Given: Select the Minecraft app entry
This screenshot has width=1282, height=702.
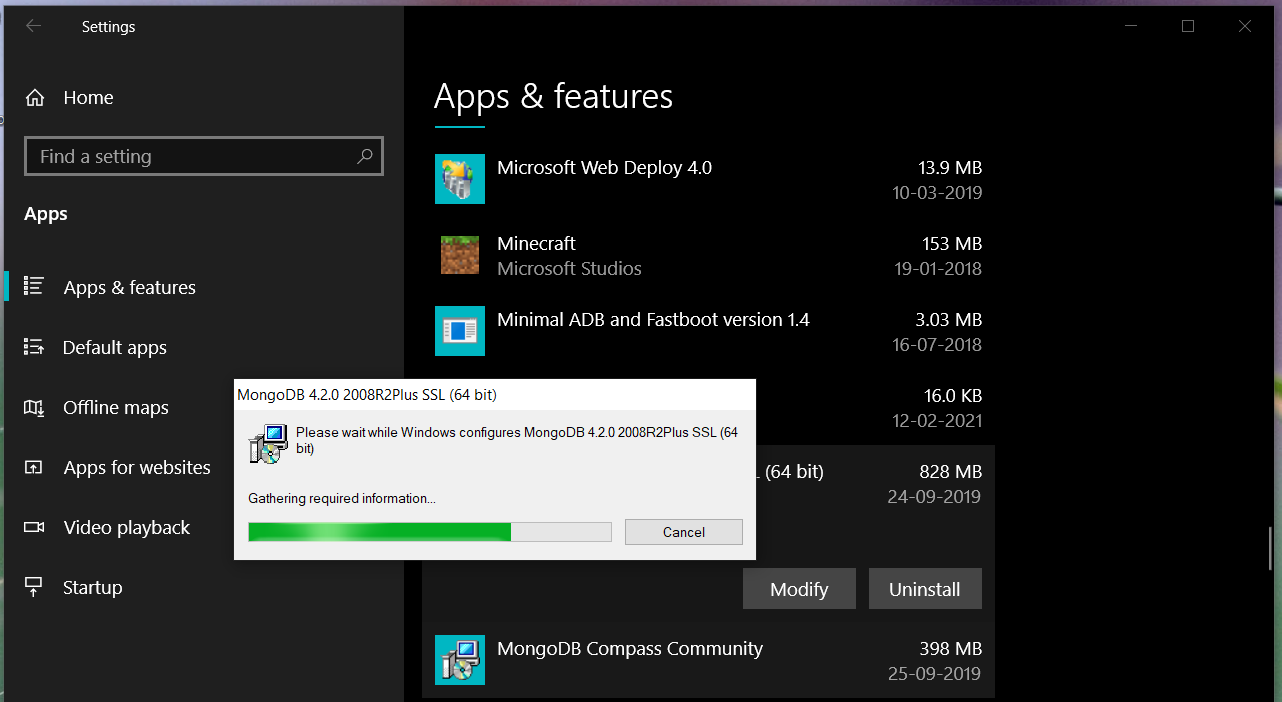Looking at the screenshot, I should (708, 255).
